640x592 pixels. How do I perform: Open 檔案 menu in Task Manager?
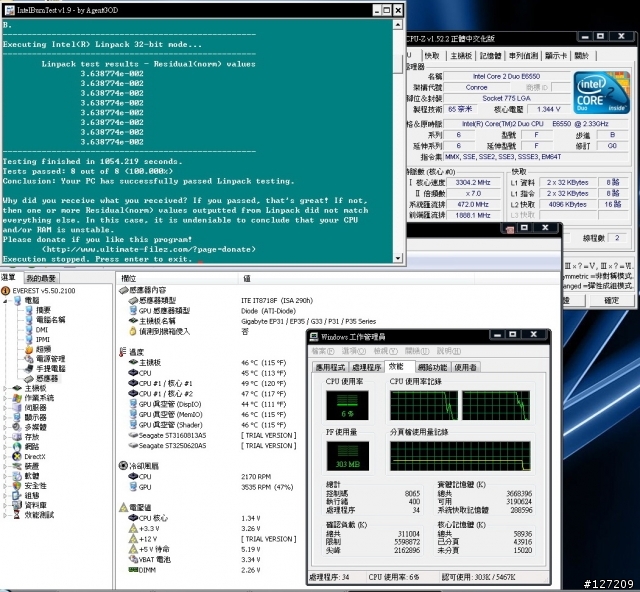point(323,351)
